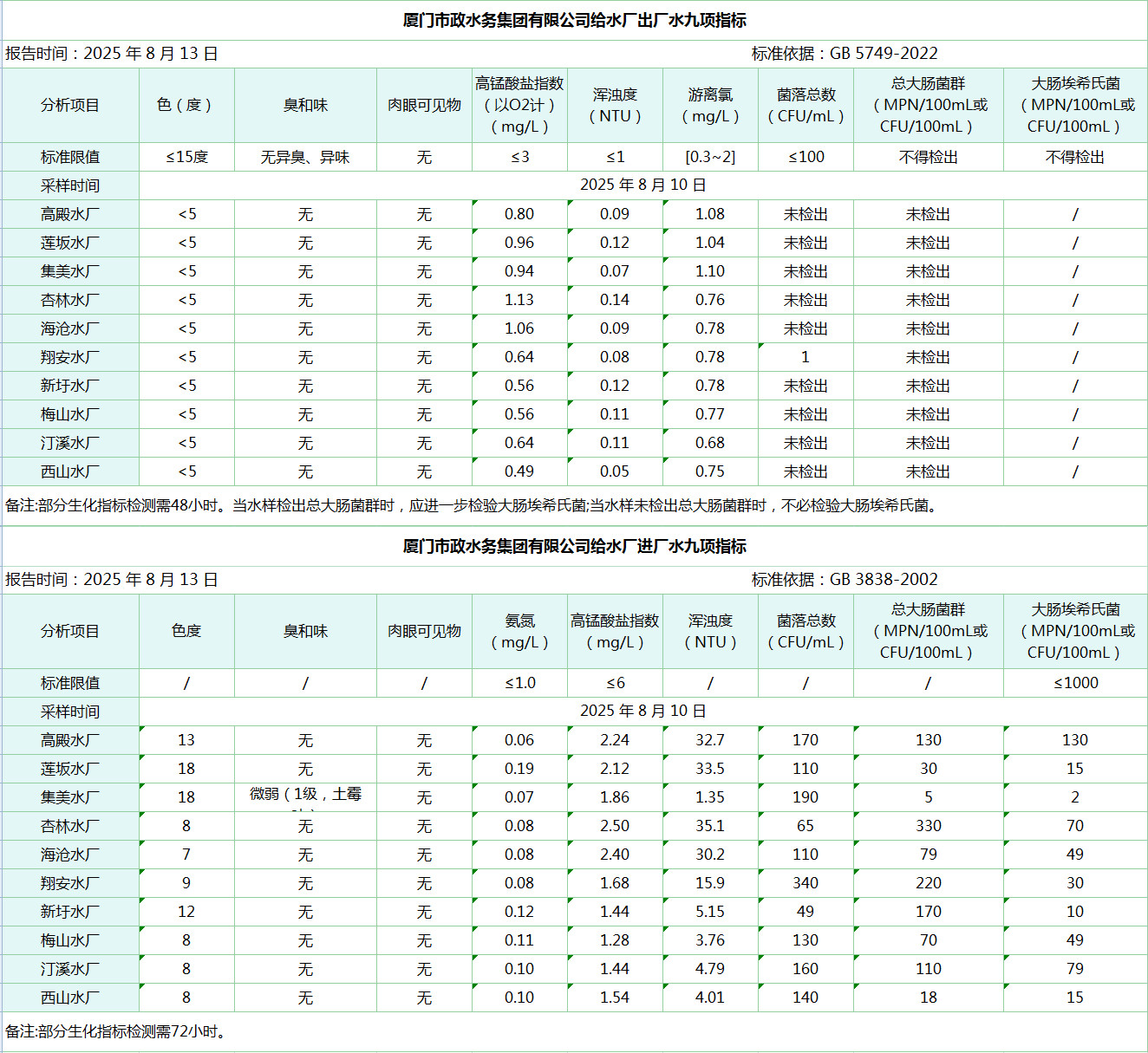Click the incoming water table title 进厂水九项指标

pyautogui.click(x=574, y=546)
